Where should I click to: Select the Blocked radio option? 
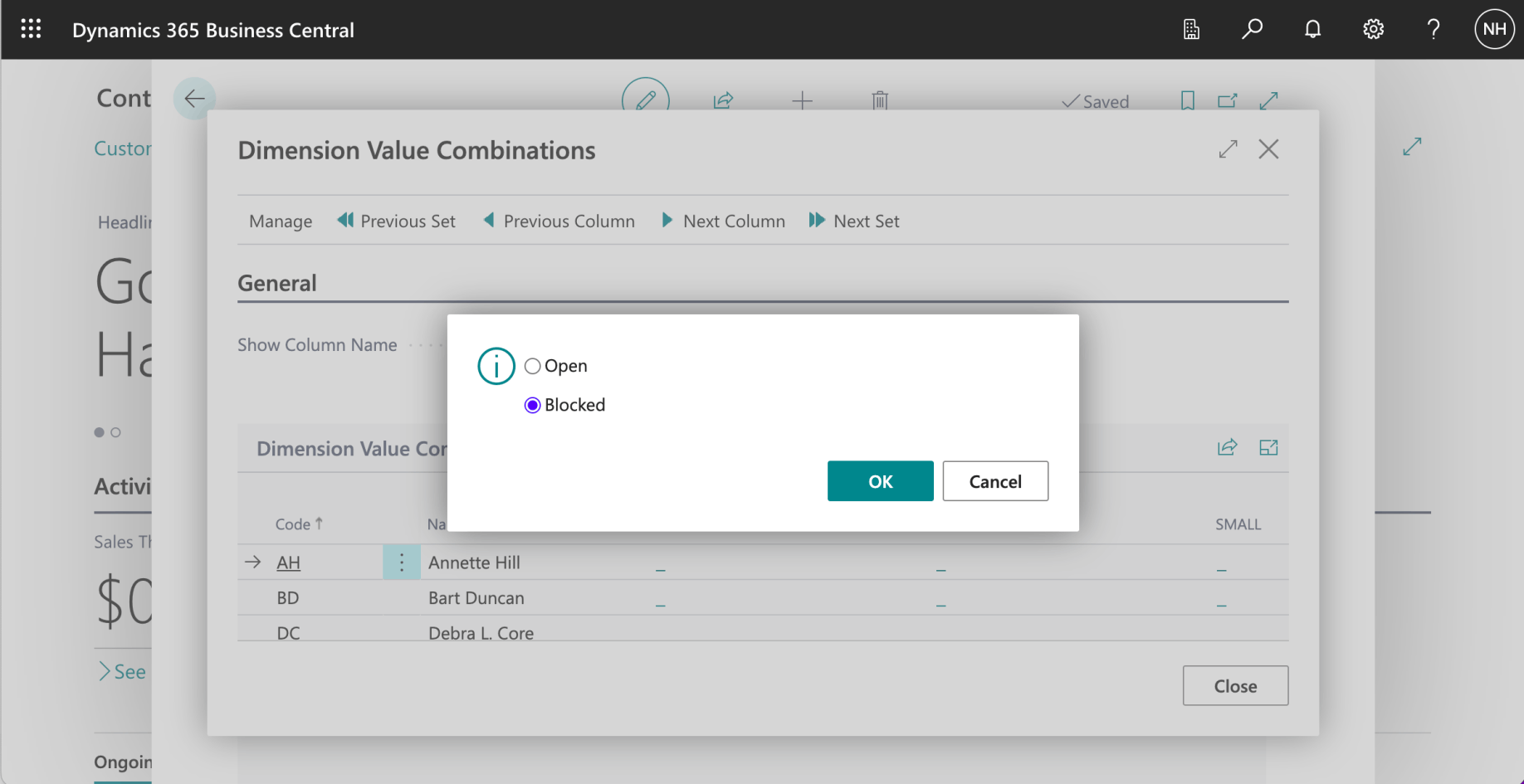tap(533, 405)
